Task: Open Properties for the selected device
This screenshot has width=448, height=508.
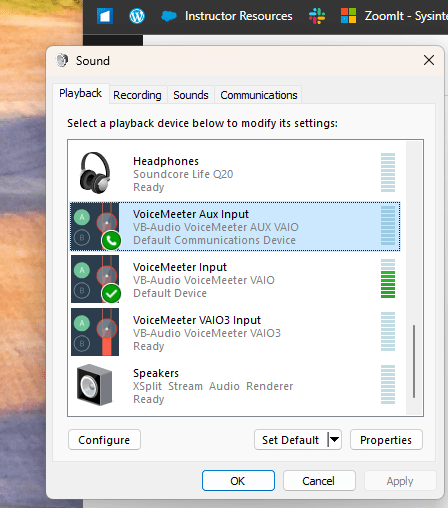Action: pos(386,440)
